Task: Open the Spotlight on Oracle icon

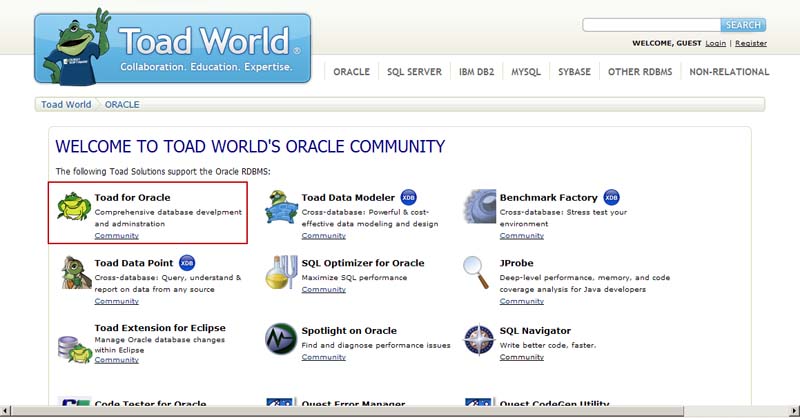Action: coord(282,339)
